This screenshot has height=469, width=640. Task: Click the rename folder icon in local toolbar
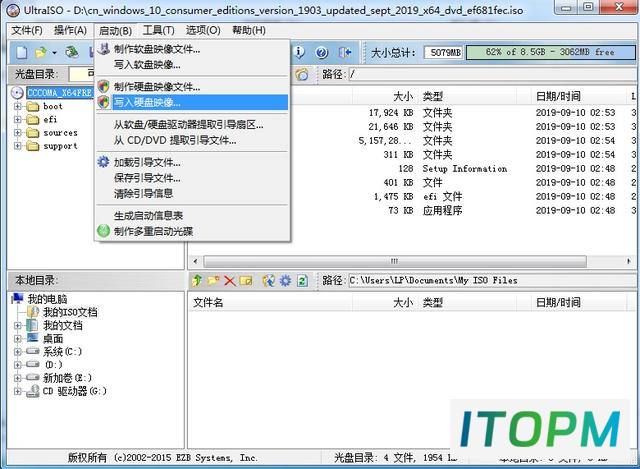[x=246, y=281]
